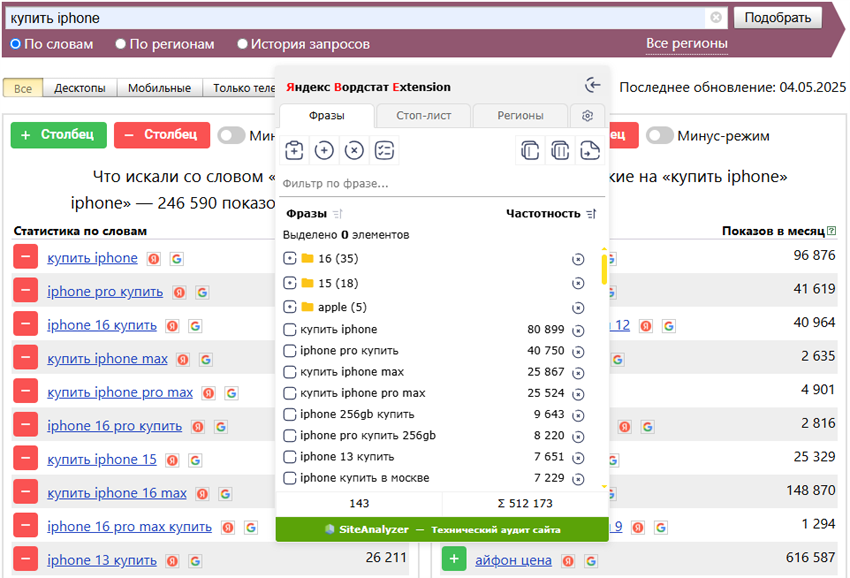
Task: Click the select-all checklist icon
Action: coord(384,150)
